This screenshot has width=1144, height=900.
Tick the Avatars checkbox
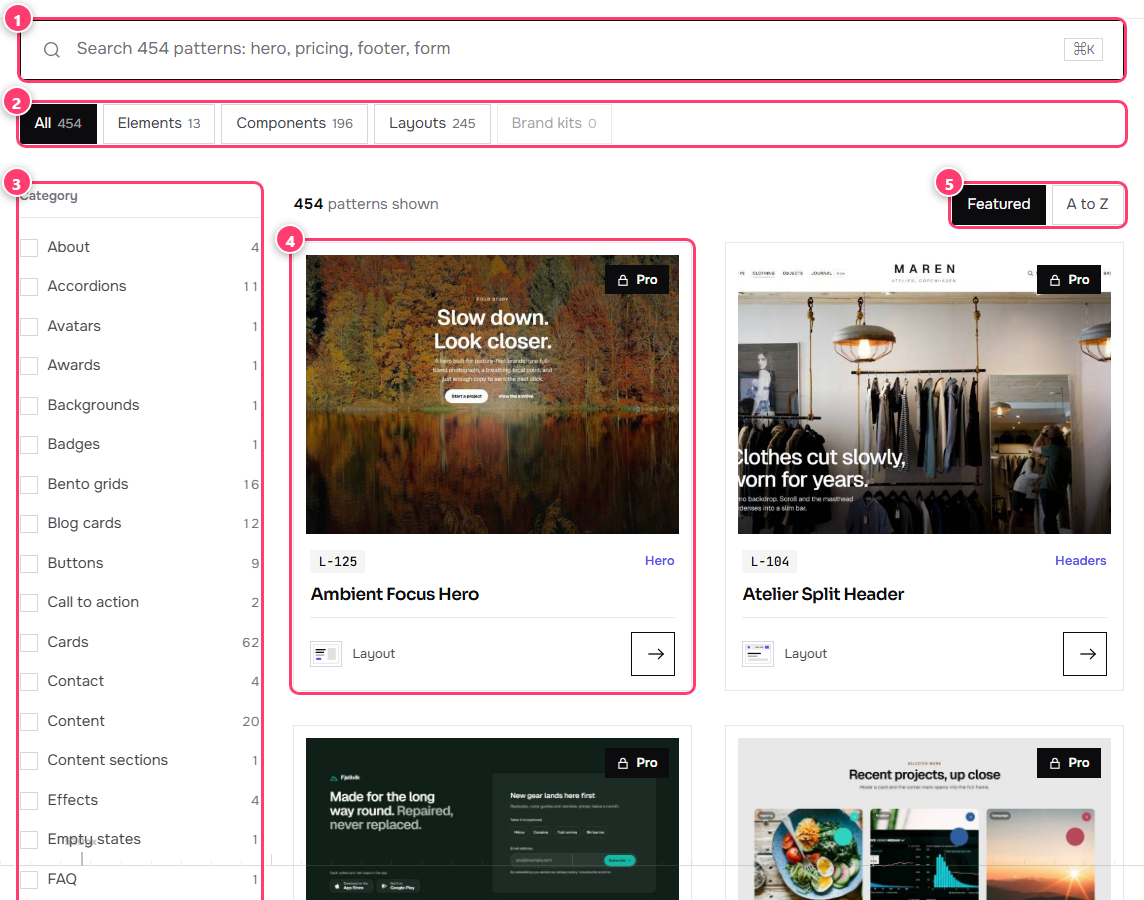point(29,327)
